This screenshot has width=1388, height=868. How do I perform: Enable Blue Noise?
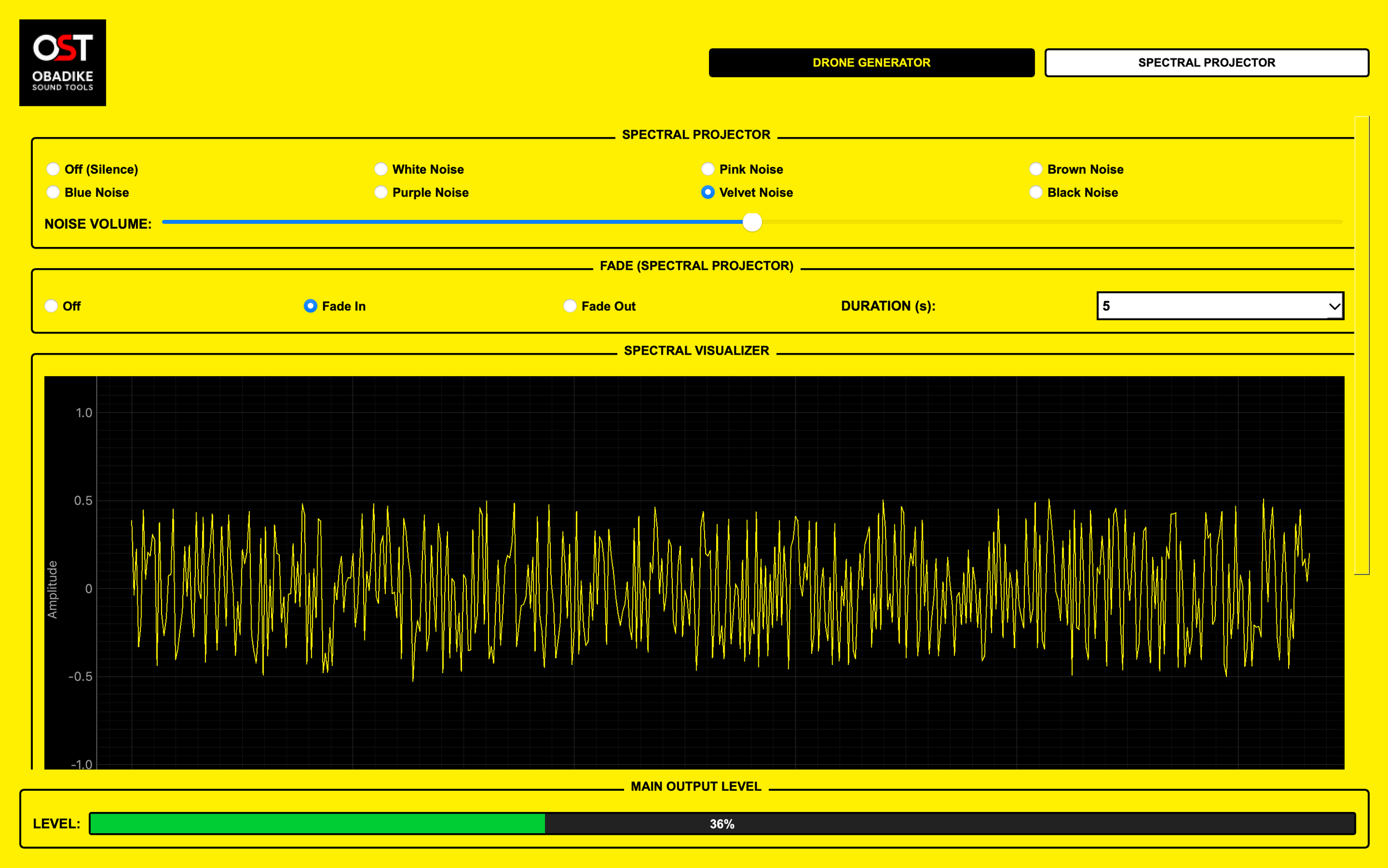point(53,193)
